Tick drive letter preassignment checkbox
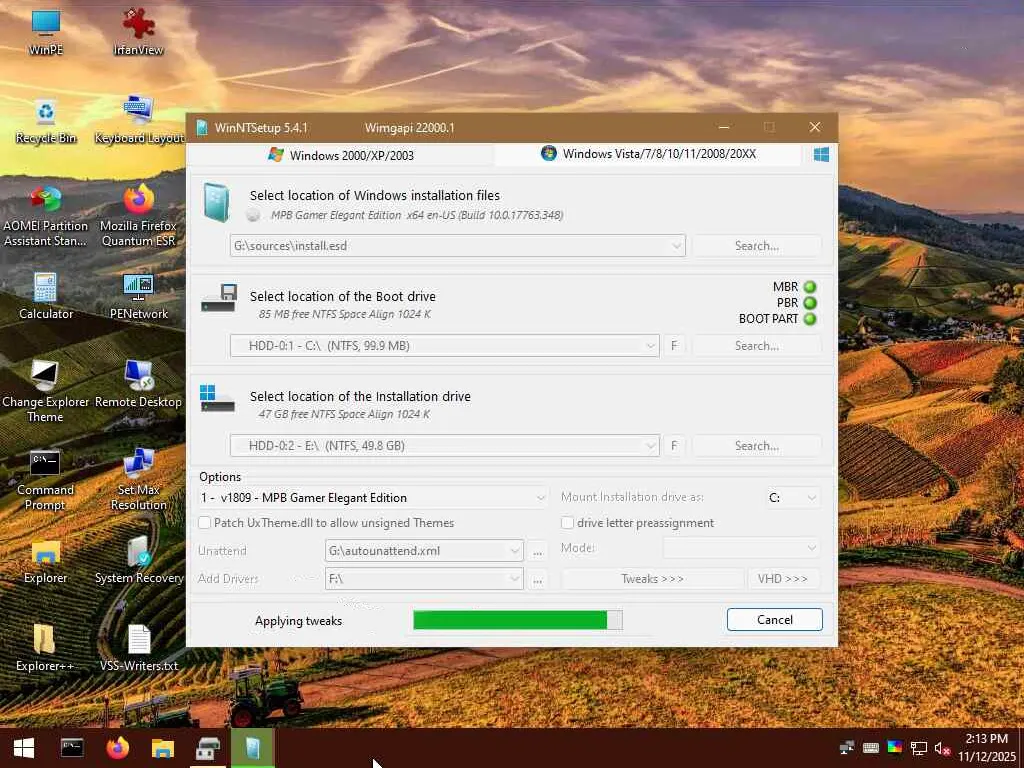This screenshot has height=768, width=1024. 568,523
